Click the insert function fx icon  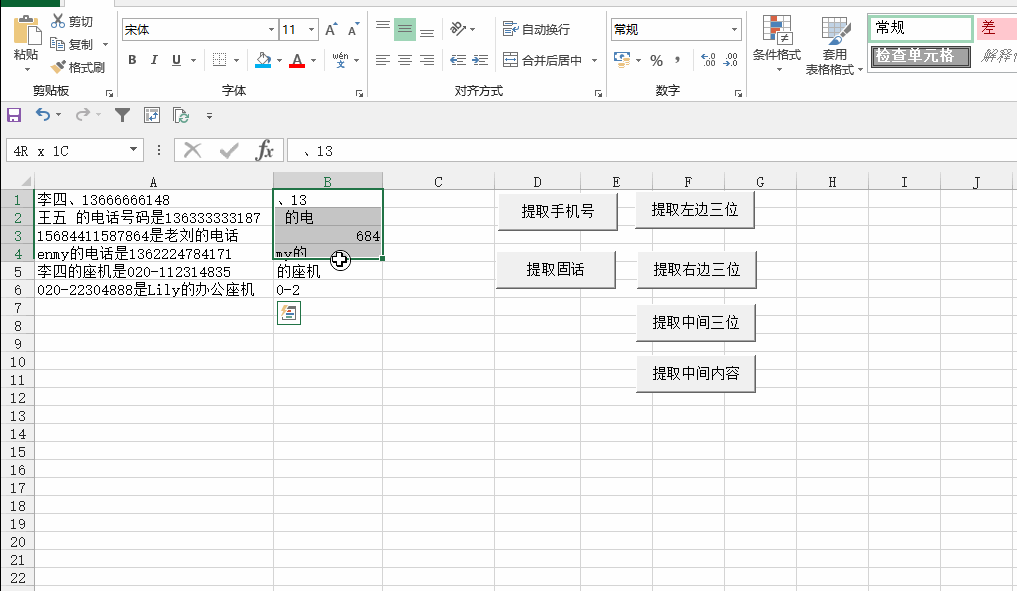[264, 151]
